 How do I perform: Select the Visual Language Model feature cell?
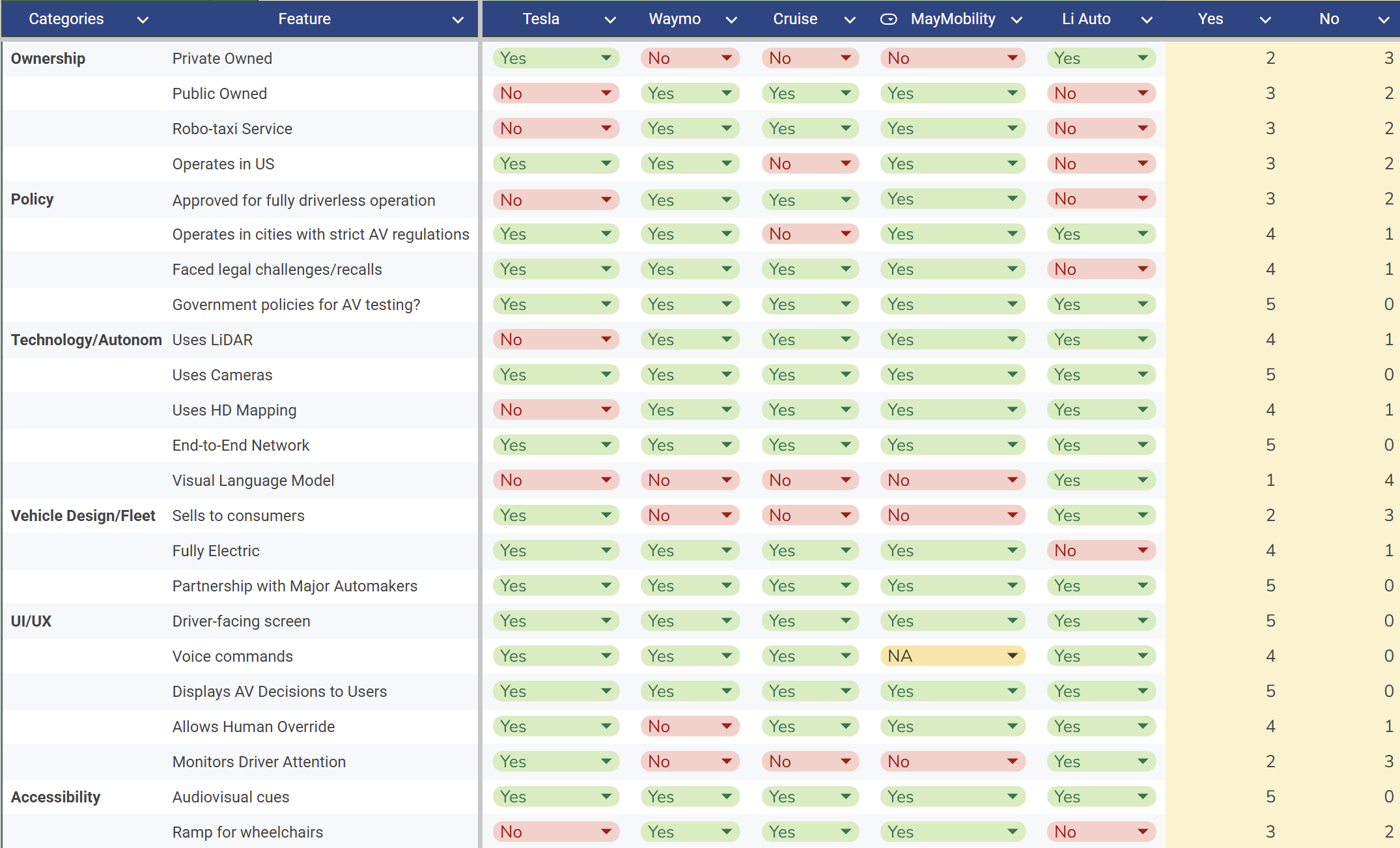point(253,480)
